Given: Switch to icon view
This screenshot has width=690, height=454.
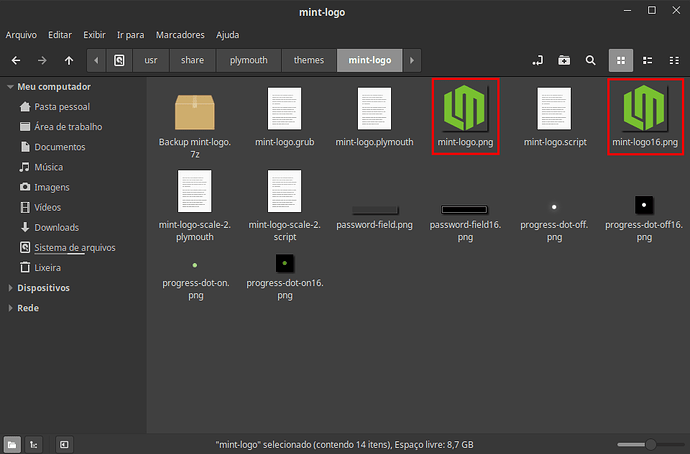Looking at the screenshot, I should pos(621,60).
